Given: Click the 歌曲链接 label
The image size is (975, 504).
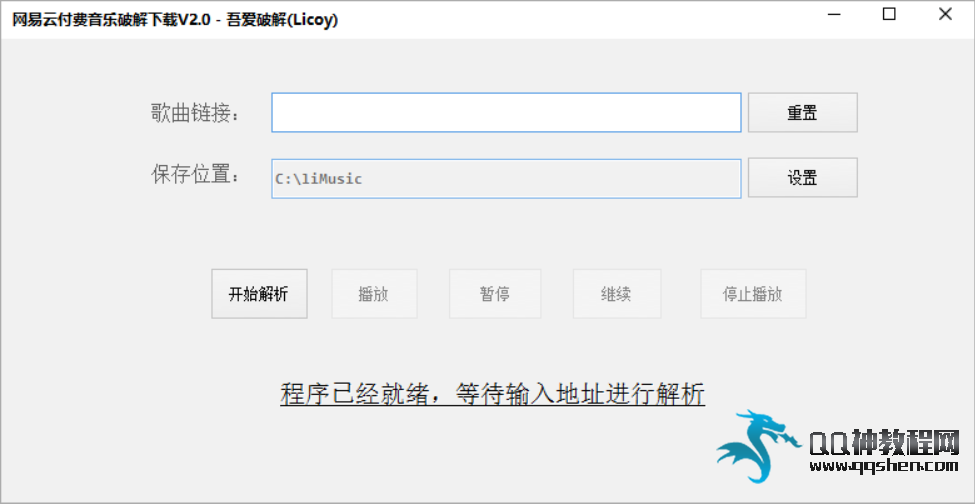Looking at the screenshot, I should (x=195, y=113).
